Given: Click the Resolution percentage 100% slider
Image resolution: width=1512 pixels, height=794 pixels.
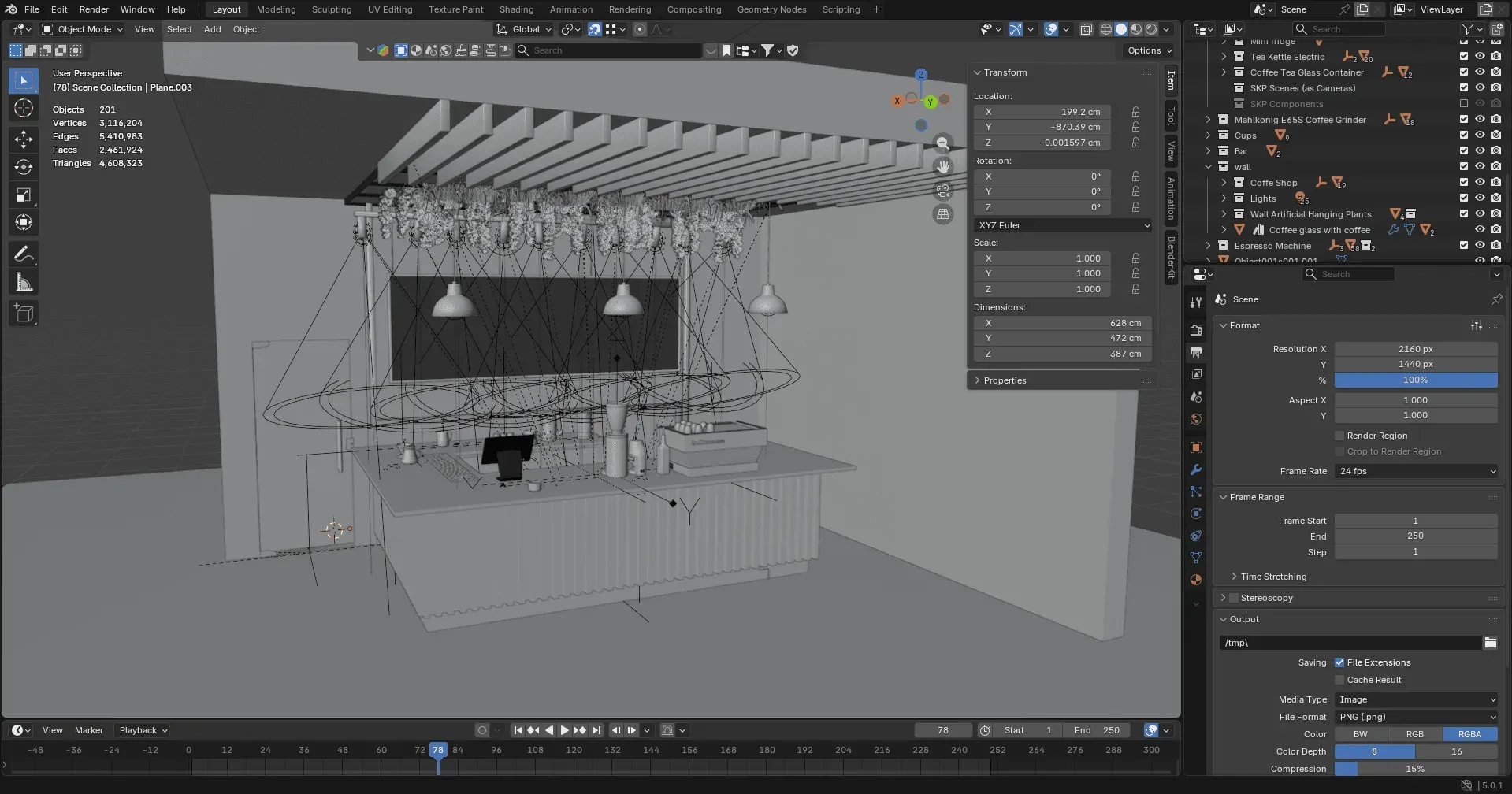Looking at the screenshot, I should [x=1416, y=380].
